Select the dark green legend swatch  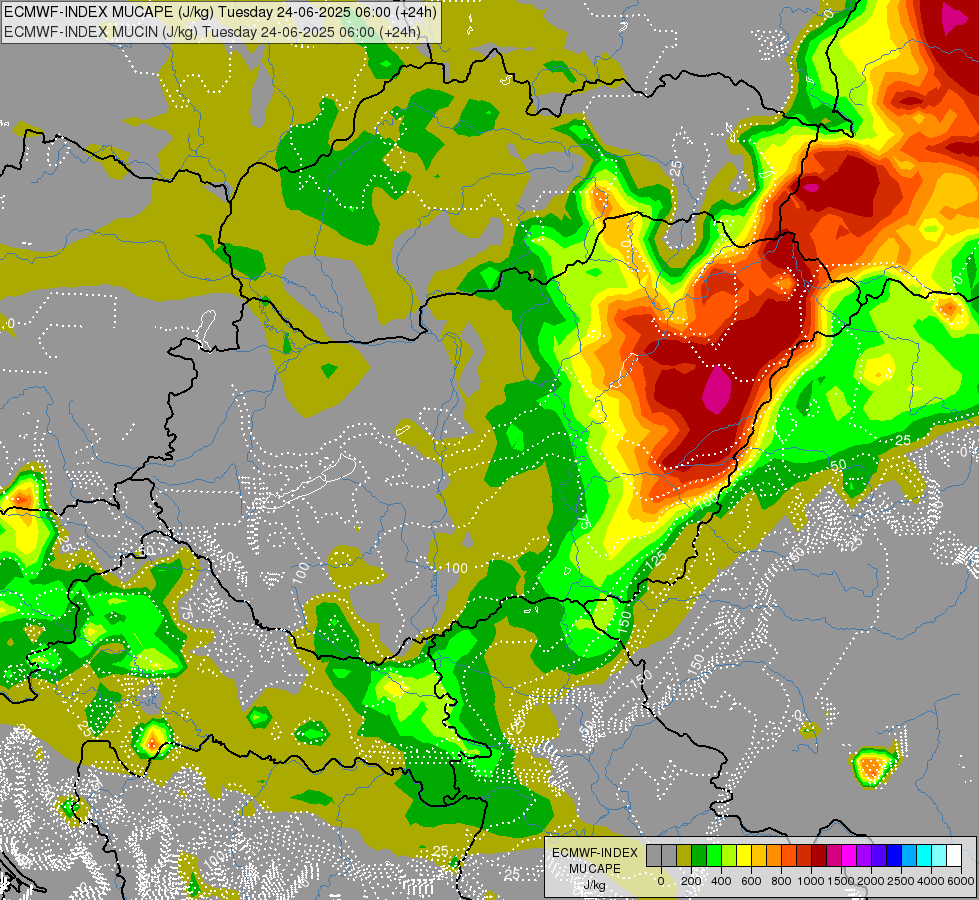tap(699, 855)
